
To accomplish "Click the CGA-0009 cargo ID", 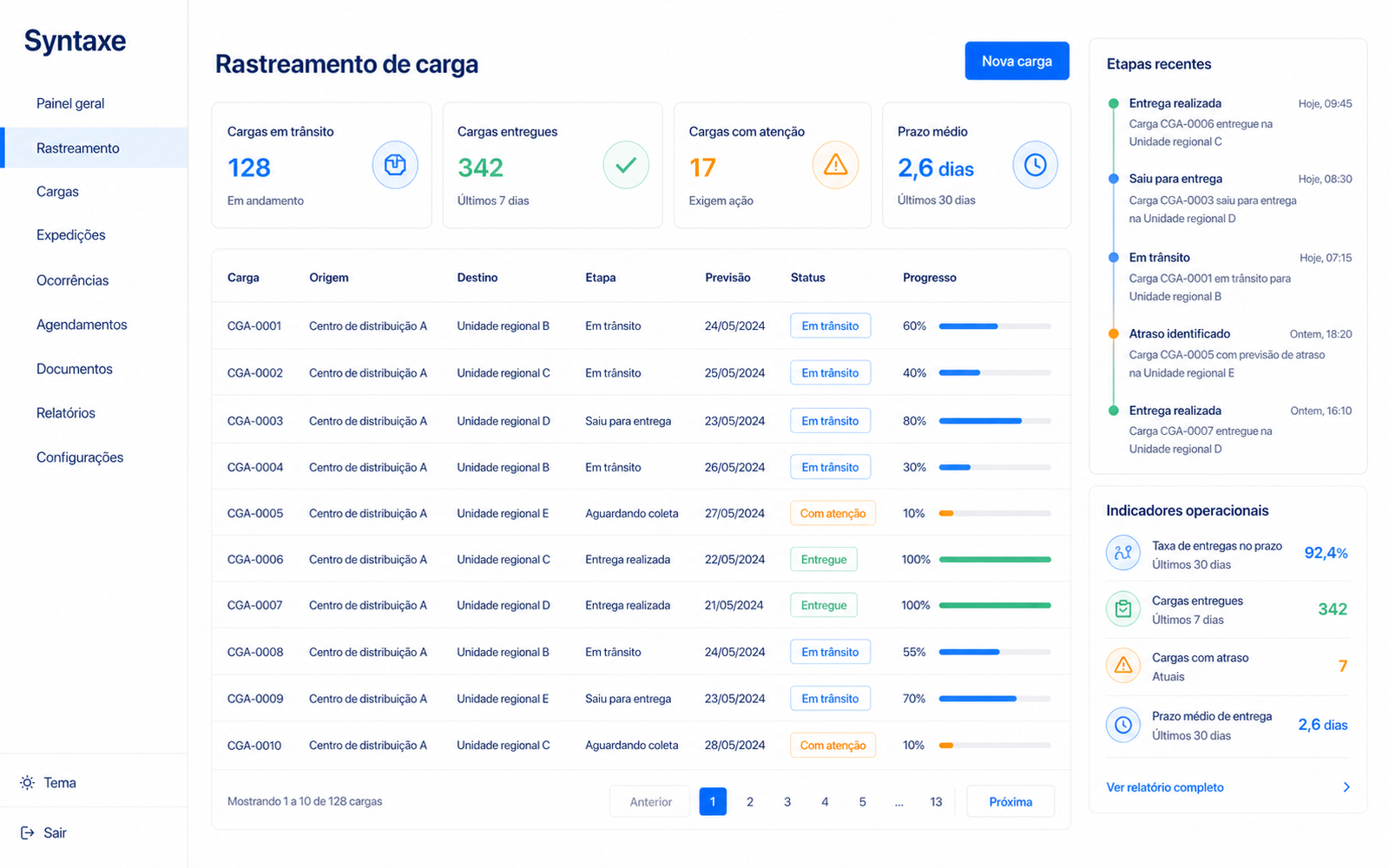I will click(255, 699).
